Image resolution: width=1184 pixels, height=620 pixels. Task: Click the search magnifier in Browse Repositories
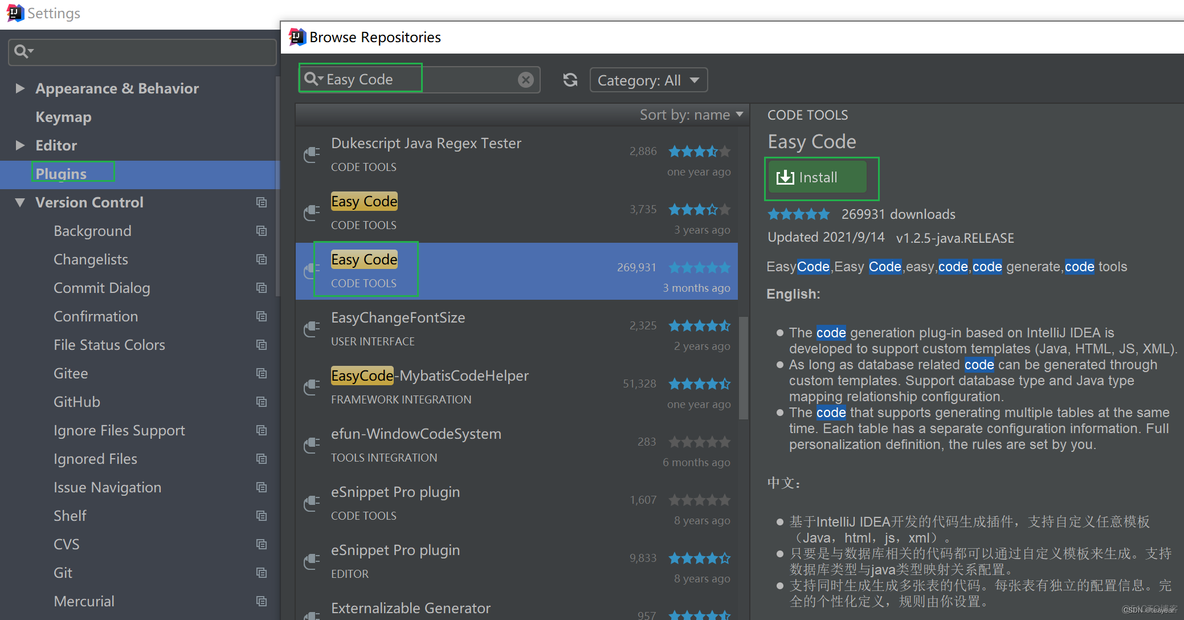313,79
